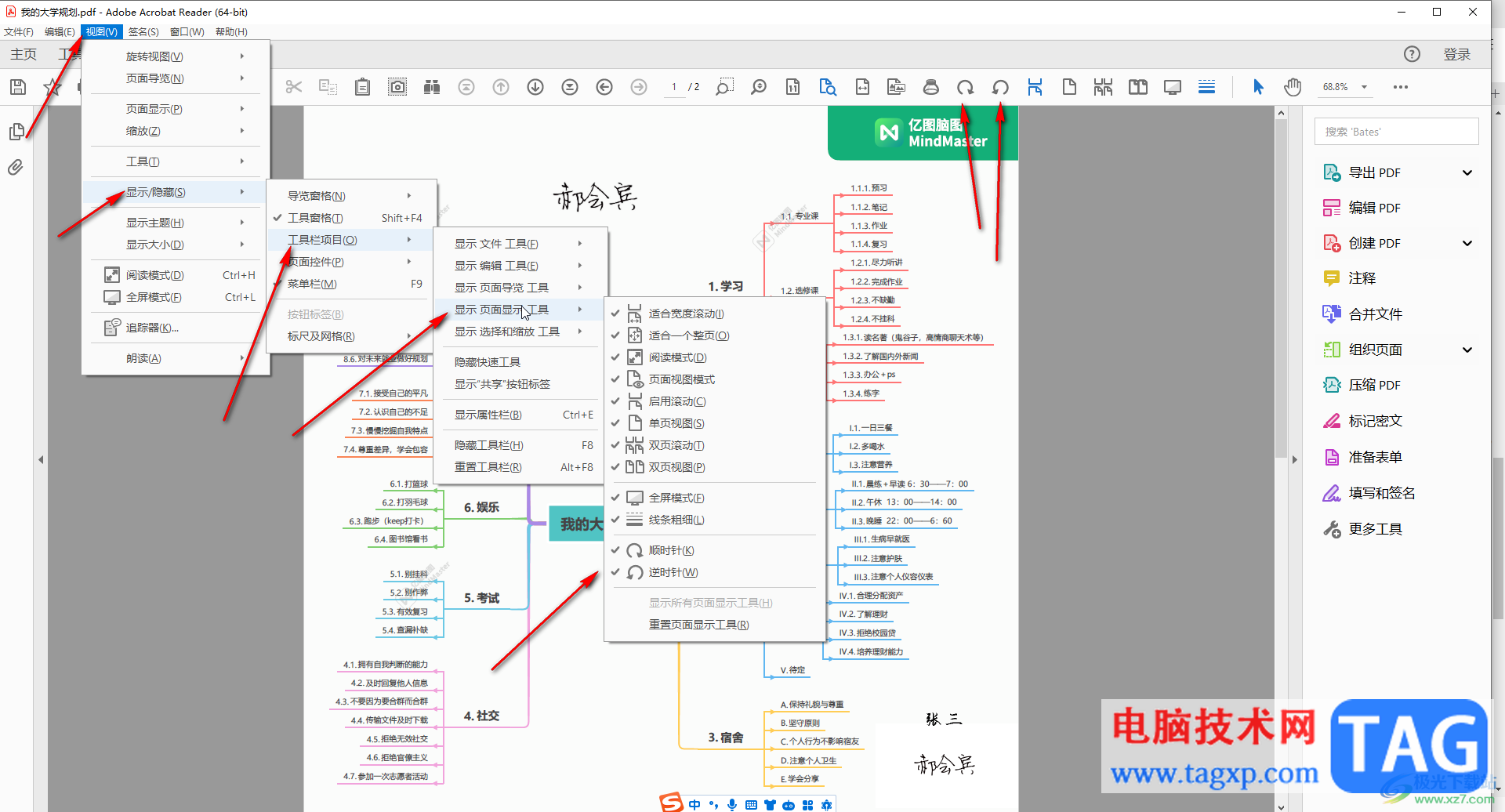1505x812 pixels.
Task: Open 签名 menu
Action: tap(143, 32)
